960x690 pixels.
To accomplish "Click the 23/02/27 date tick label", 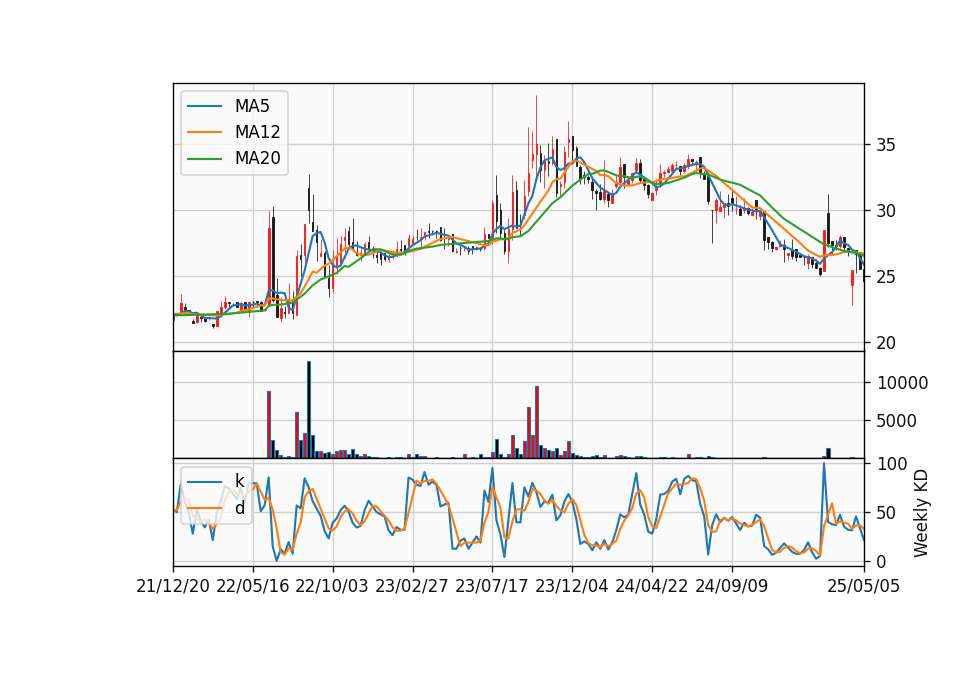I will tap(412, 586).
